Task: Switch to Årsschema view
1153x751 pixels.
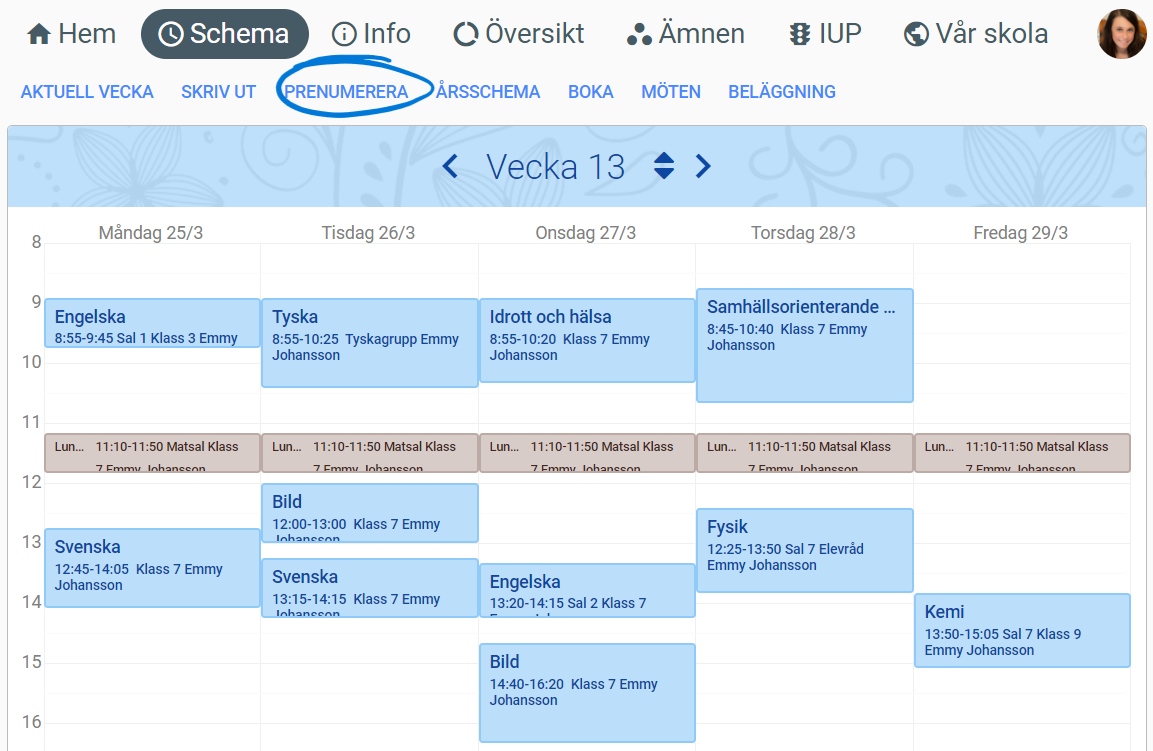Action: click(488, 92)
